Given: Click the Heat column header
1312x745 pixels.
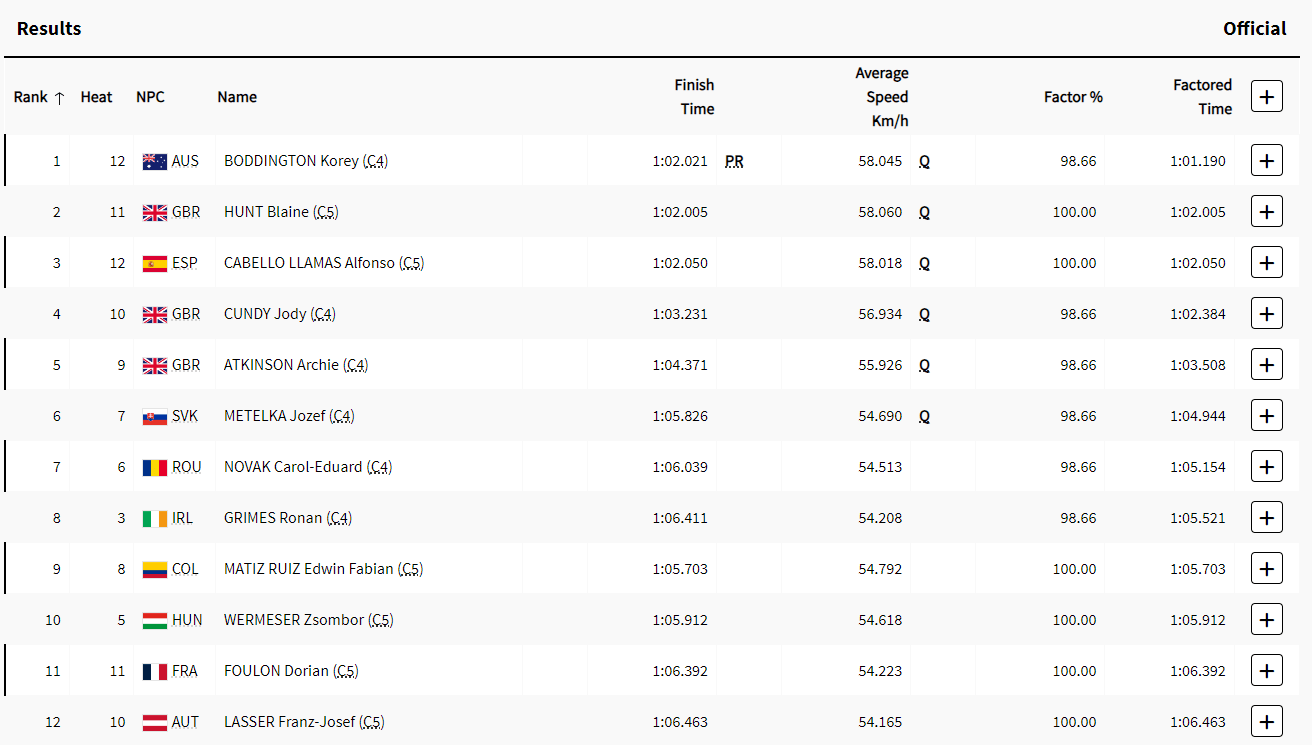Looking at the screenshot, I should (96, 97).
